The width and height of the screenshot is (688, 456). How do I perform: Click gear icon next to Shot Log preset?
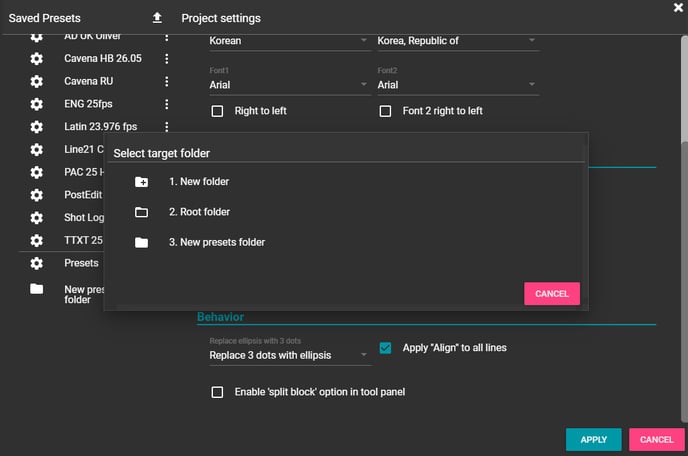pyautogui.click(x=37, y=218)
